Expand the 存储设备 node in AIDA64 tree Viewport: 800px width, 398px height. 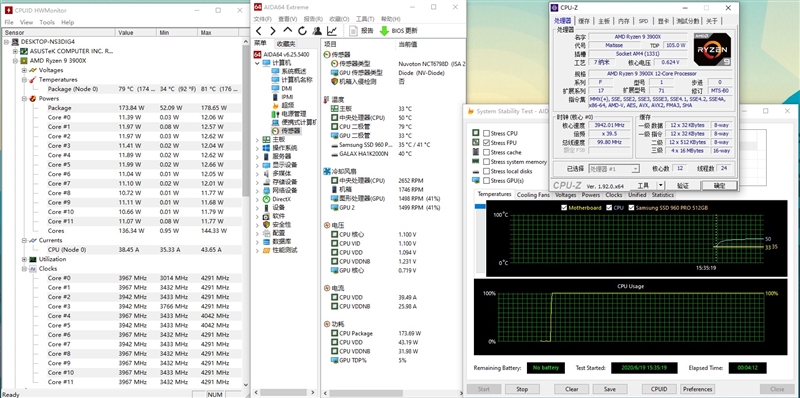tap(257, 182)
